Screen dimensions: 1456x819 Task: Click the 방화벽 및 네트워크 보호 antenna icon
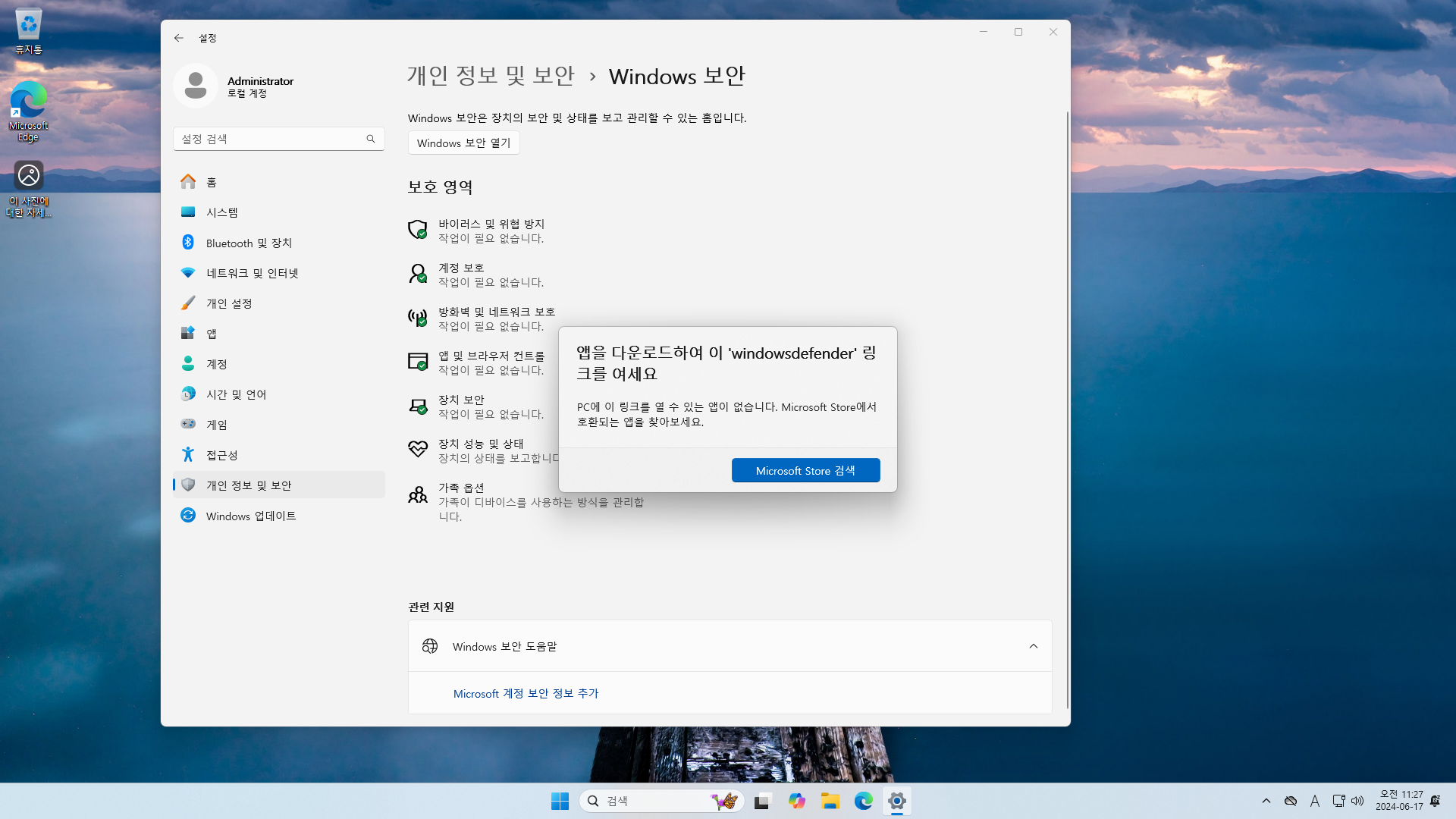(418, 318)
